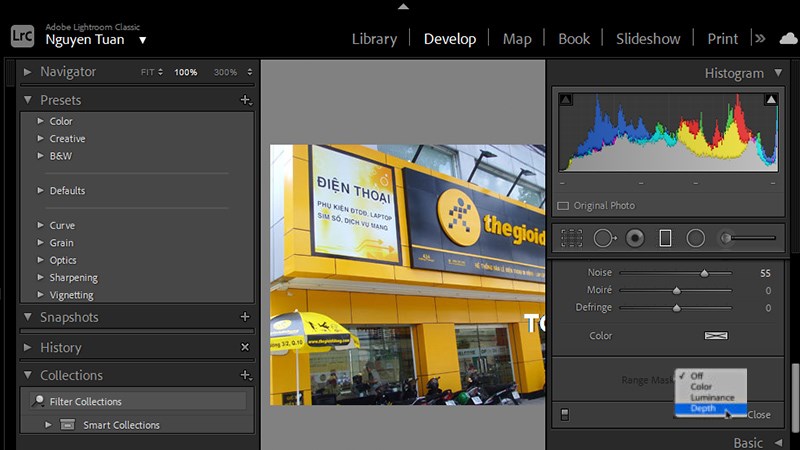
Task: Show the top panel with the arrow
Action: click(403, 7)
